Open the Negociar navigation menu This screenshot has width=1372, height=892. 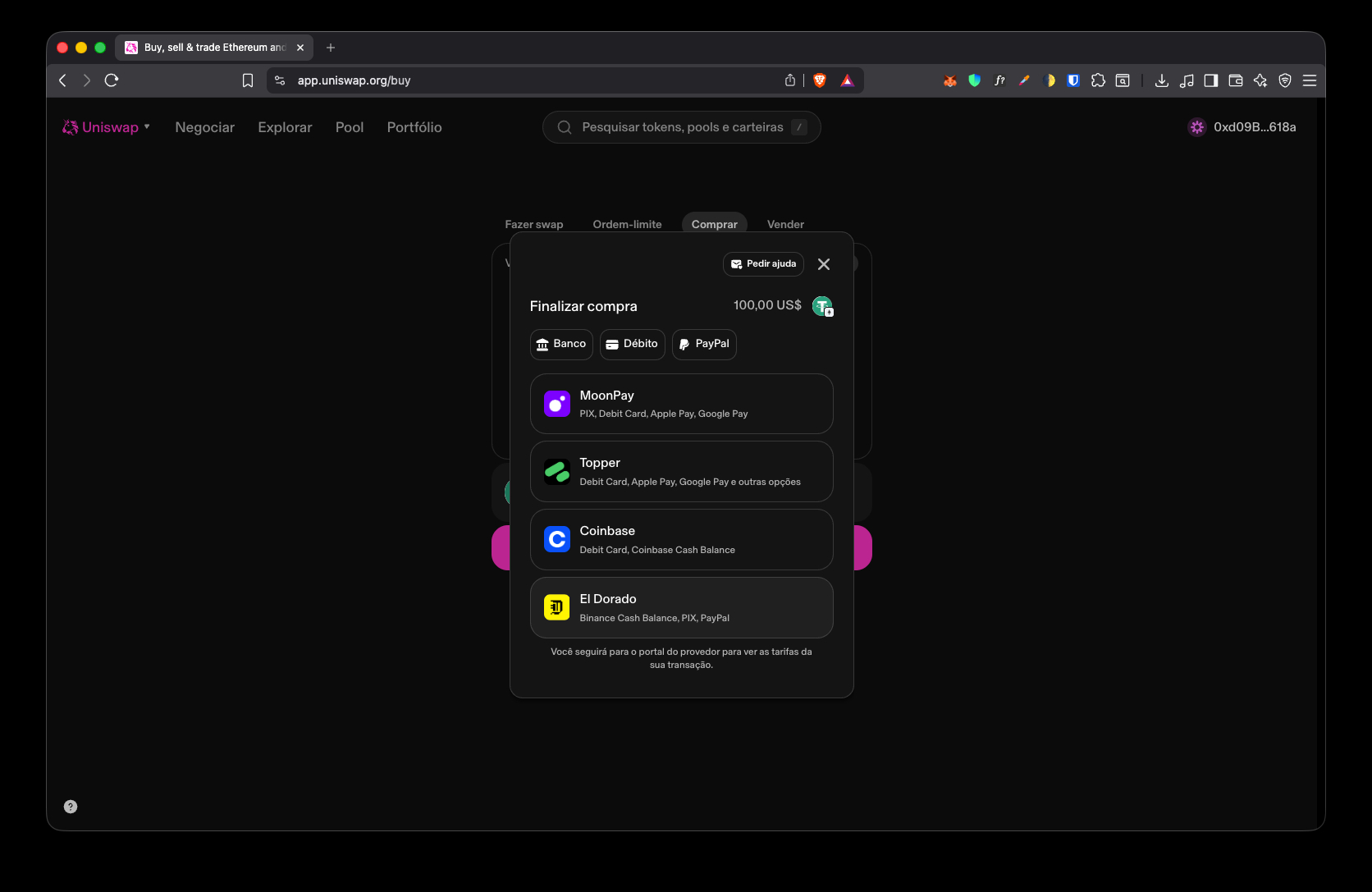click(x=205, y=127)
